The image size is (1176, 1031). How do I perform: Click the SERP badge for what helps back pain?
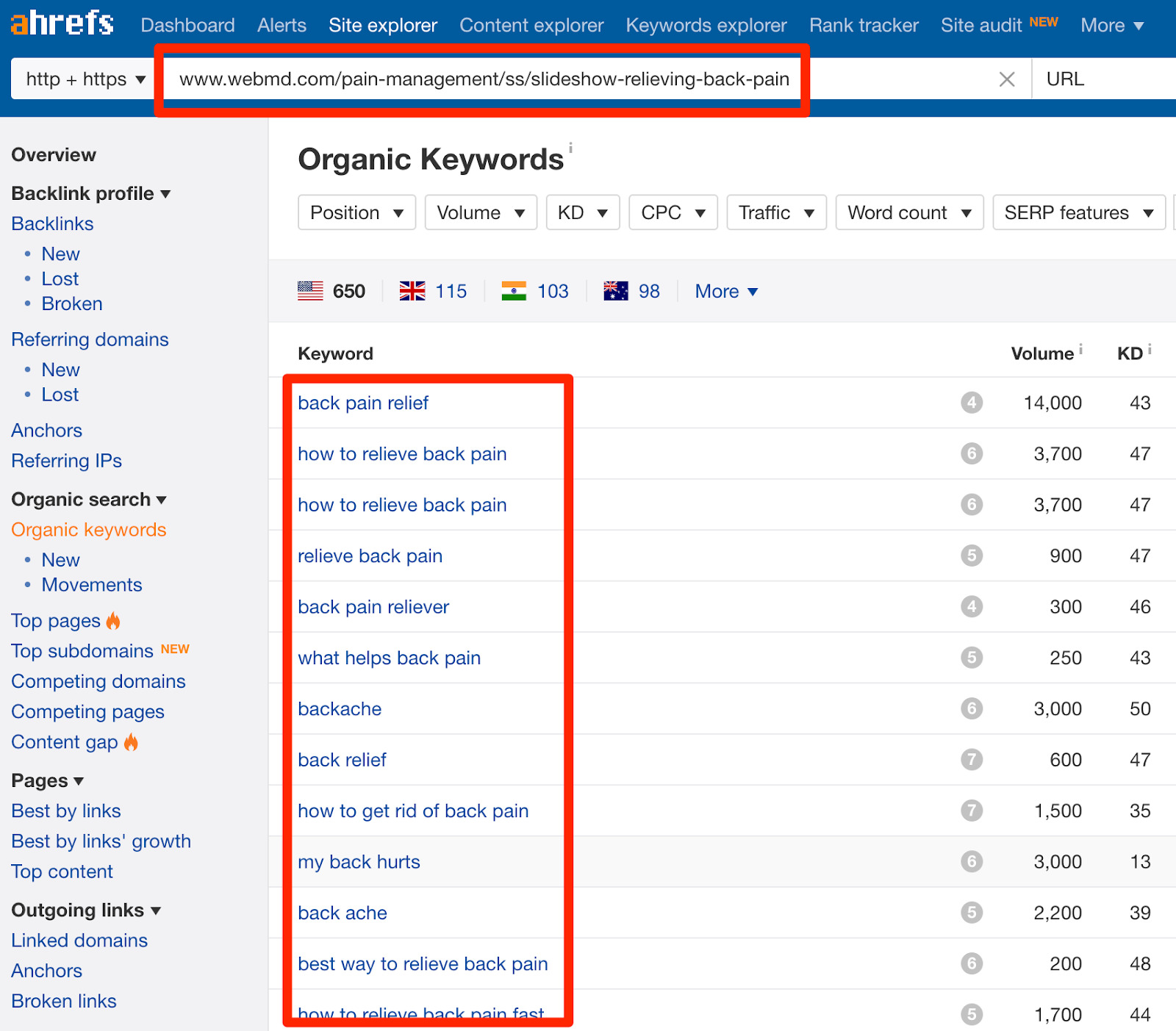972,658
